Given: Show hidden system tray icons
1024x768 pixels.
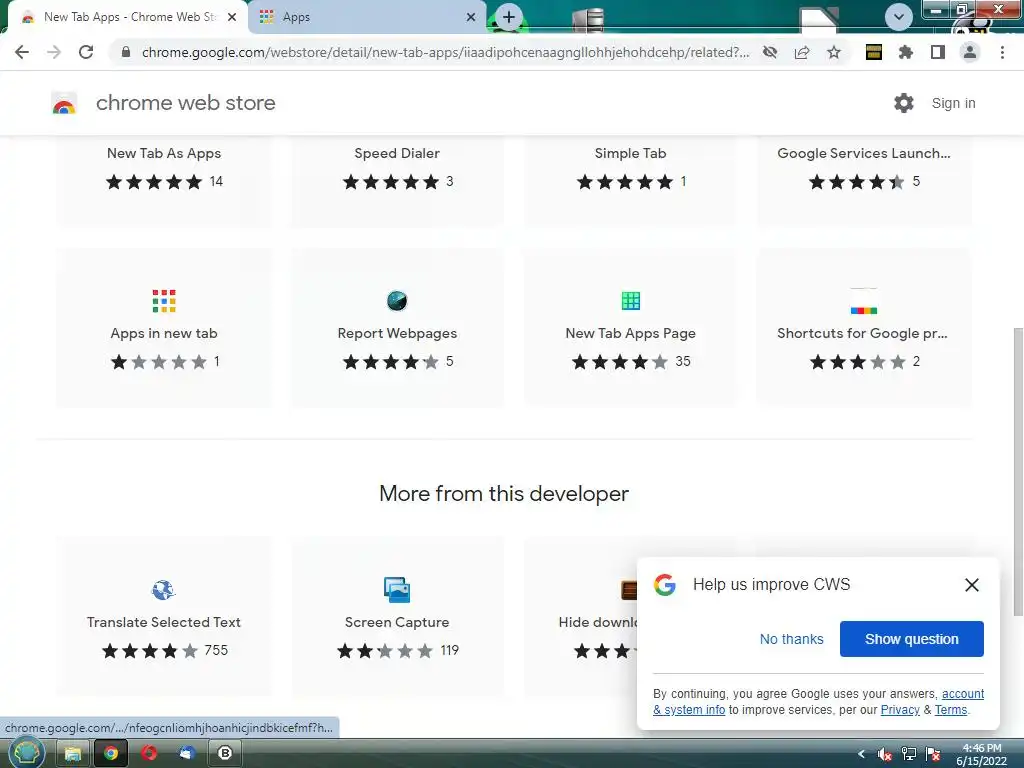Looking at the screenshot, I should (x=861, y=754).
